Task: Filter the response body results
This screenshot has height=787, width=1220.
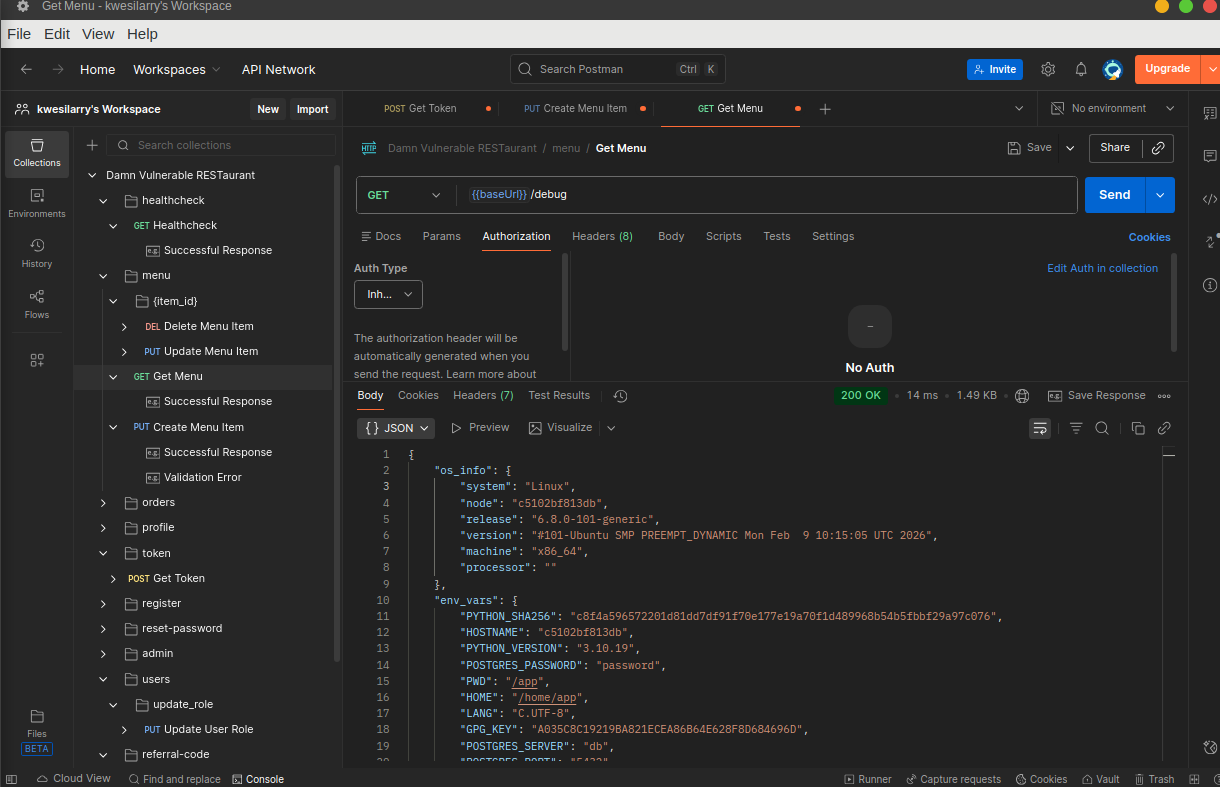Action: (1076, 428)
